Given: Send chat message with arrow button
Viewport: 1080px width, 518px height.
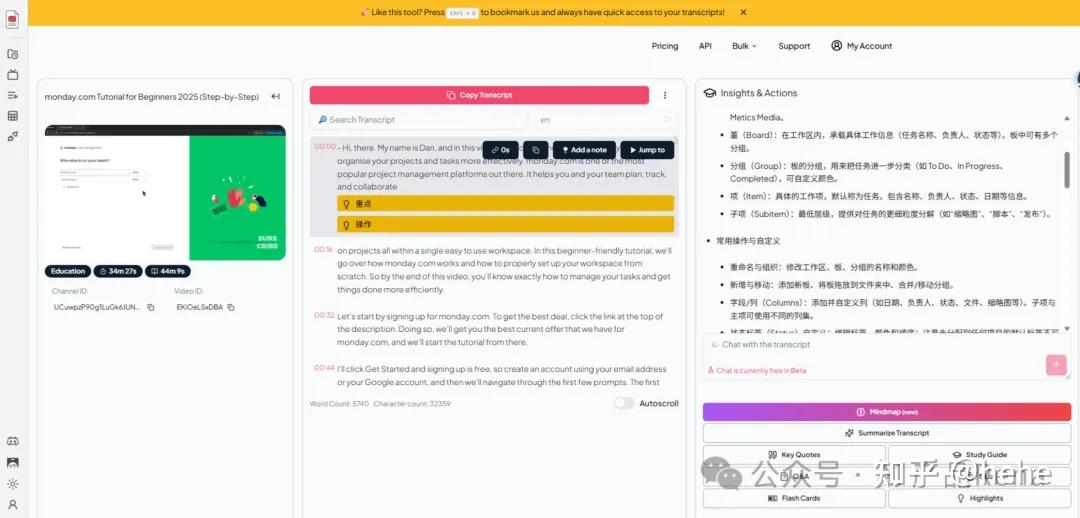Looking at the screenshot, I should [x=1056, y=365].
